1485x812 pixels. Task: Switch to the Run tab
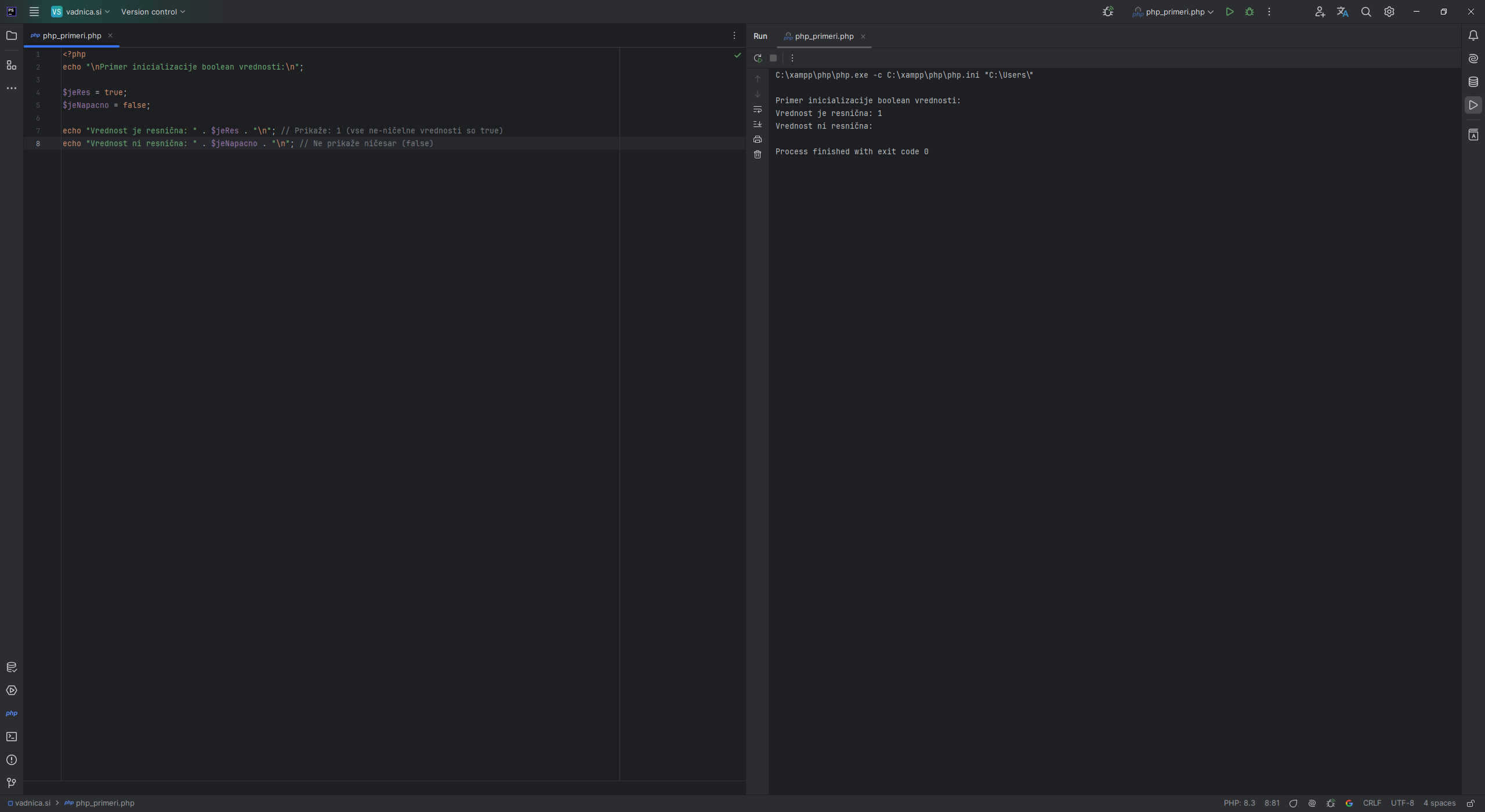point(760,36)
